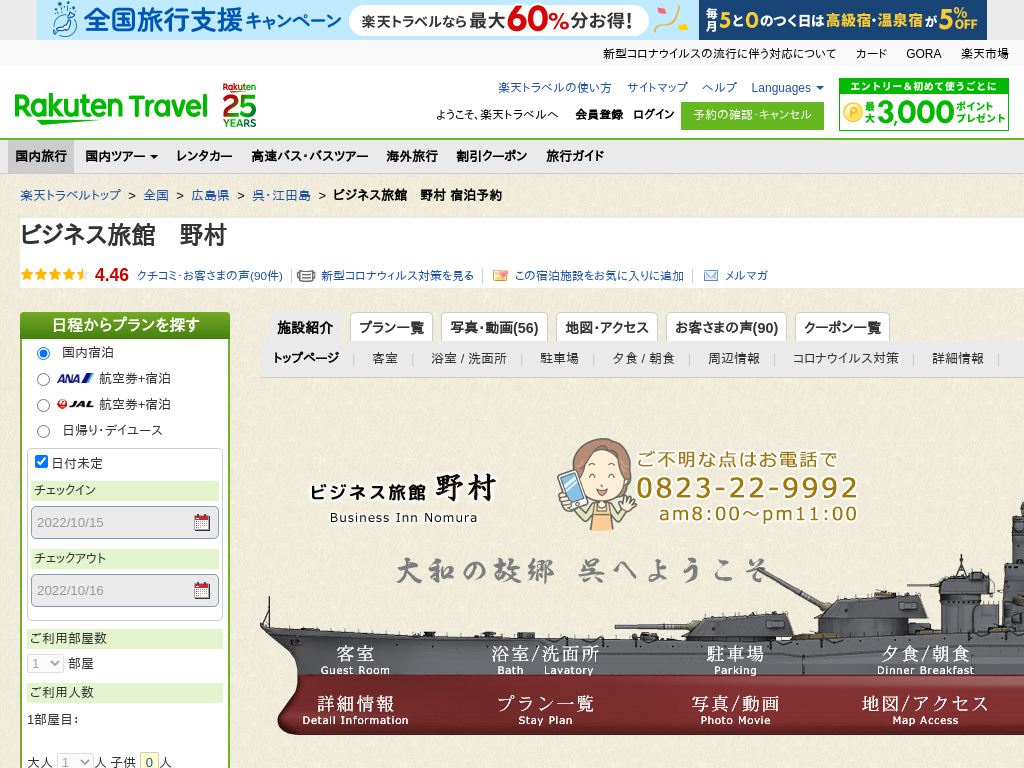
Task: Open the 旅行ガイド nav item
Action: click(x=575, y=156)
